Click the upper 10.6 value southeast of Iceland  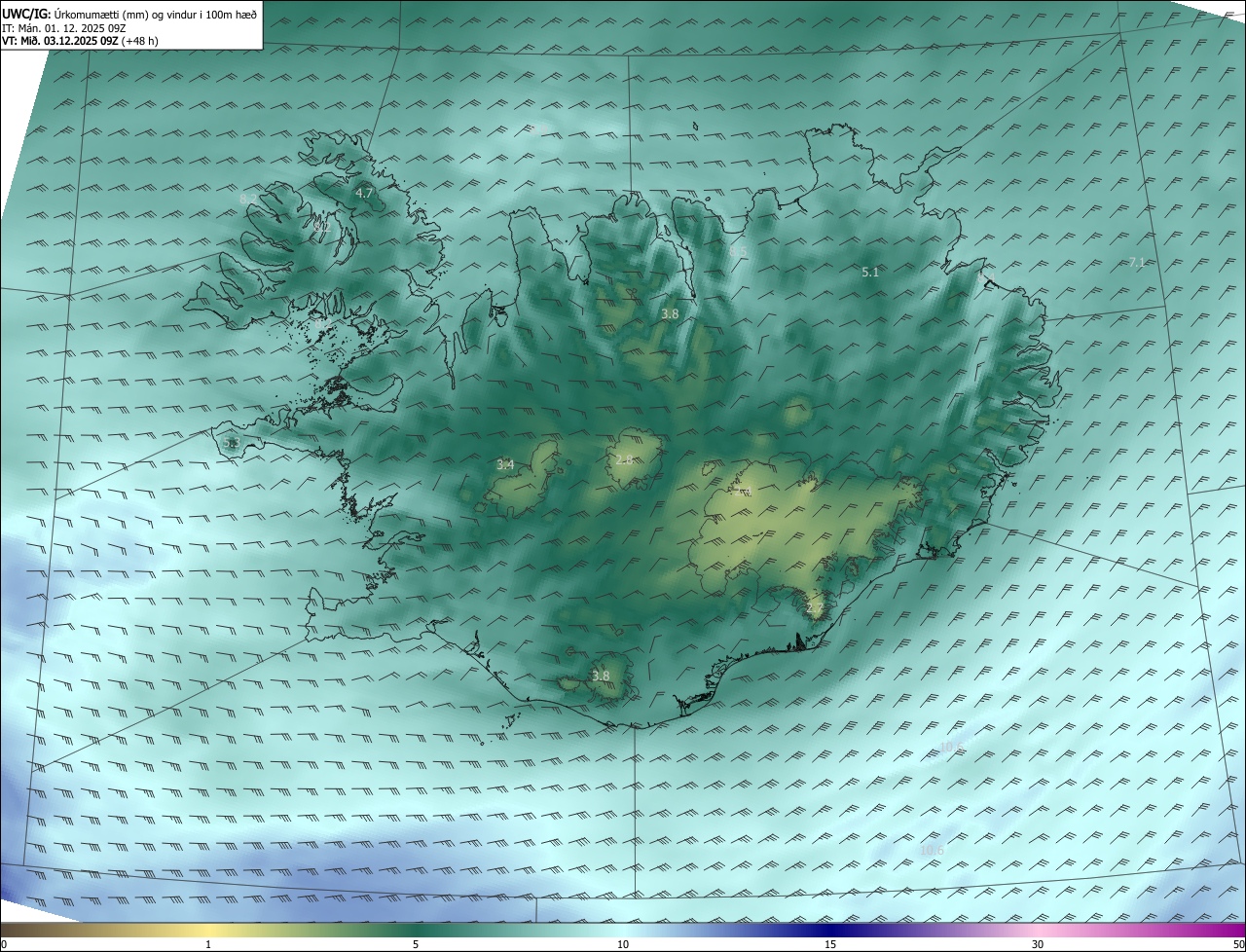pos(951,748)
